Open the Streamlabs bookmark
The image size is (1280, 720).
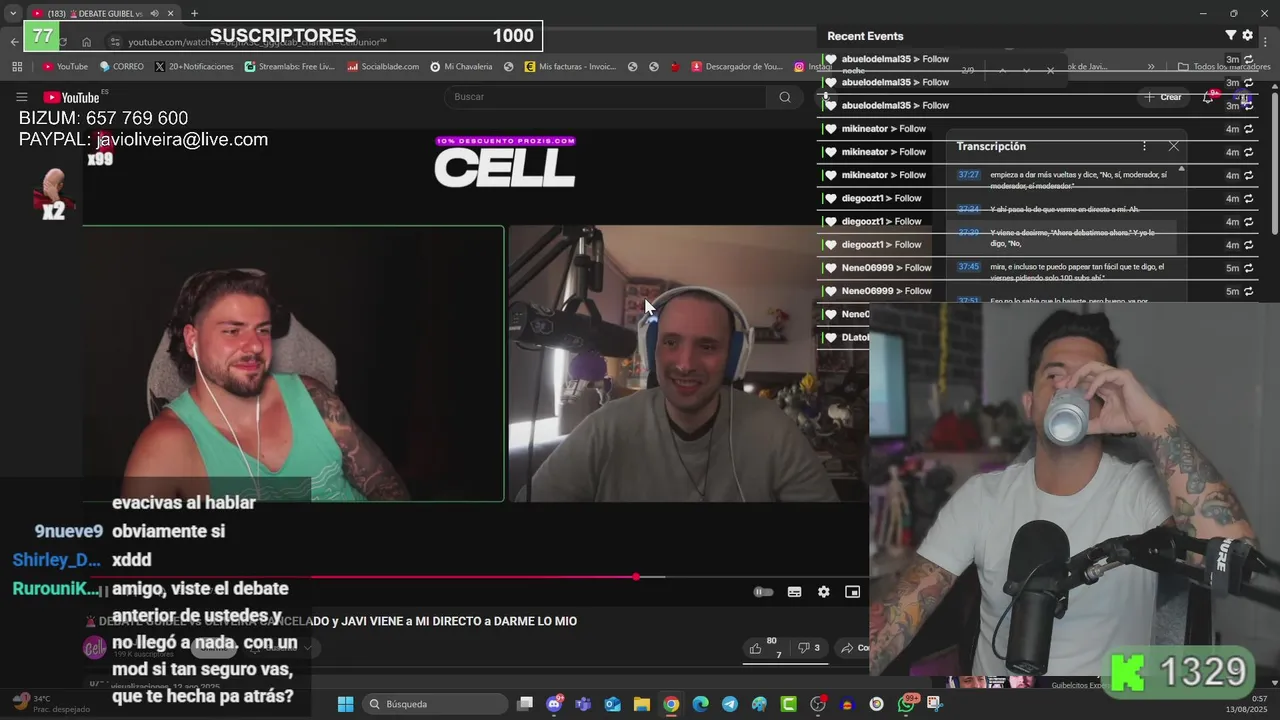click(x=289, y=67)
